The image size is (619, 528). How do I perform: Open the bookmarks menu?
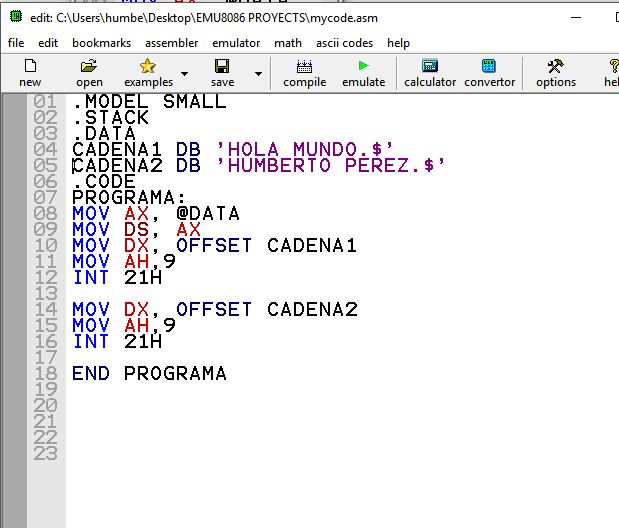pos(101,43)
